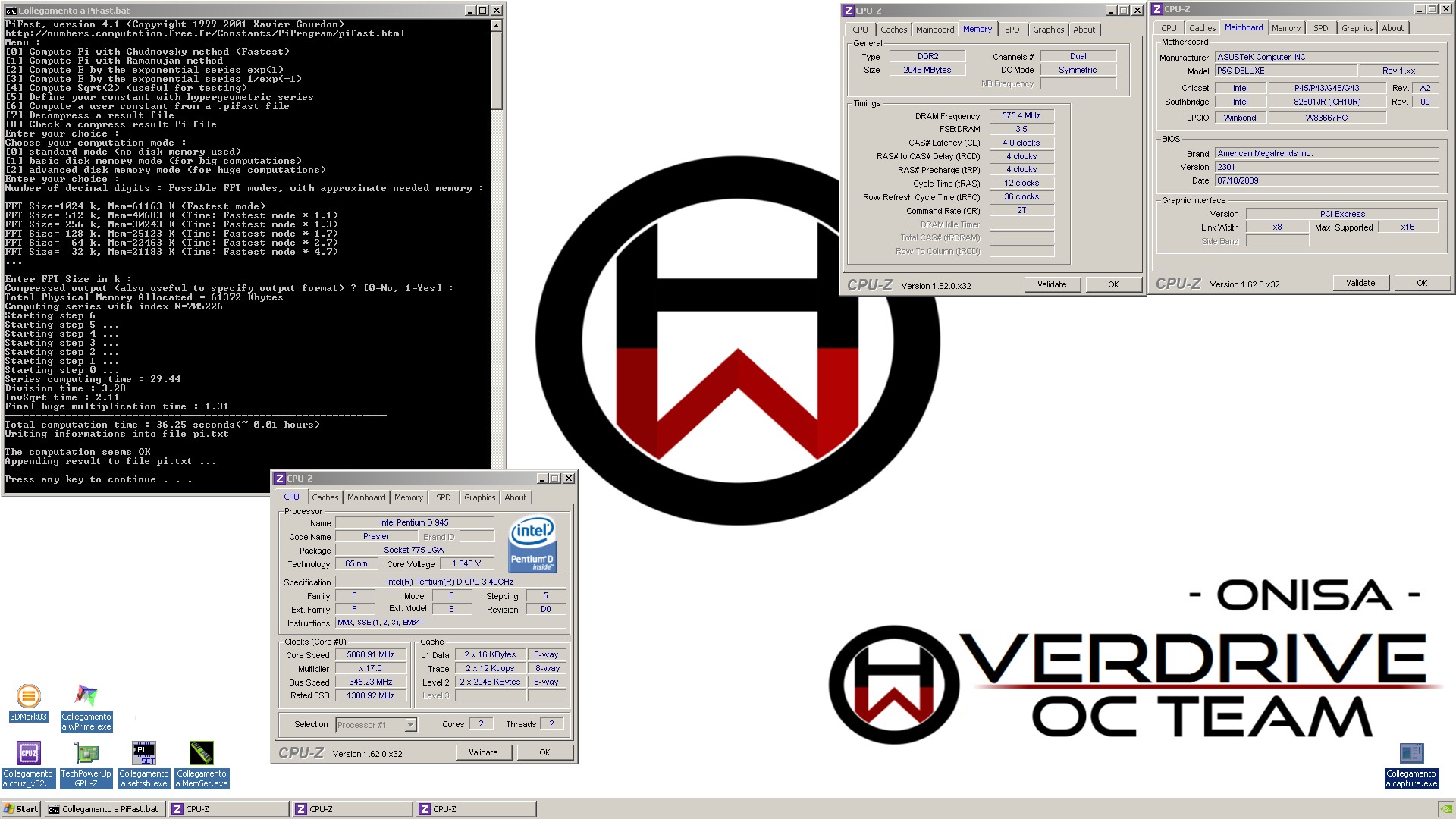Viewport: 1456px width, 819px height.
Task: Click the CAS# Latency 4.0 clocks value
Action: (x=1021, y=143)
